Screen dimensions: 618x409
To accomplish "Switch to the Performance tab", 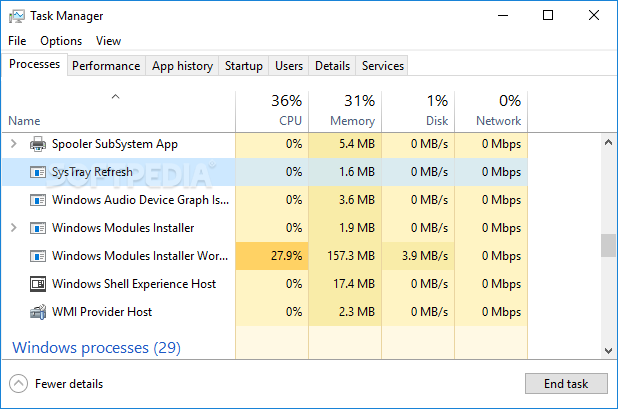I will [106, 66].
